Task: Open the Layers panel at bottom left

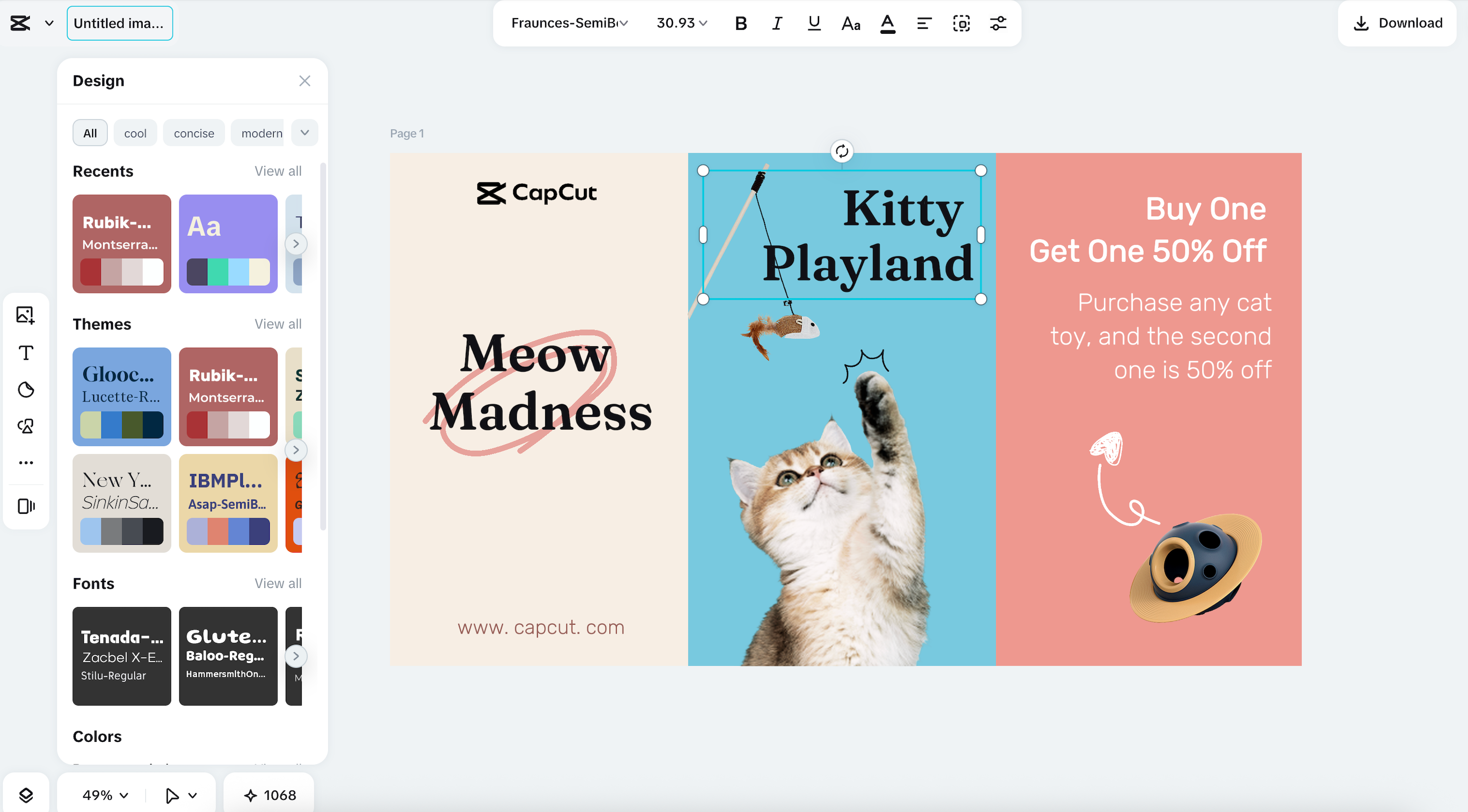Action: pos(27,794)
